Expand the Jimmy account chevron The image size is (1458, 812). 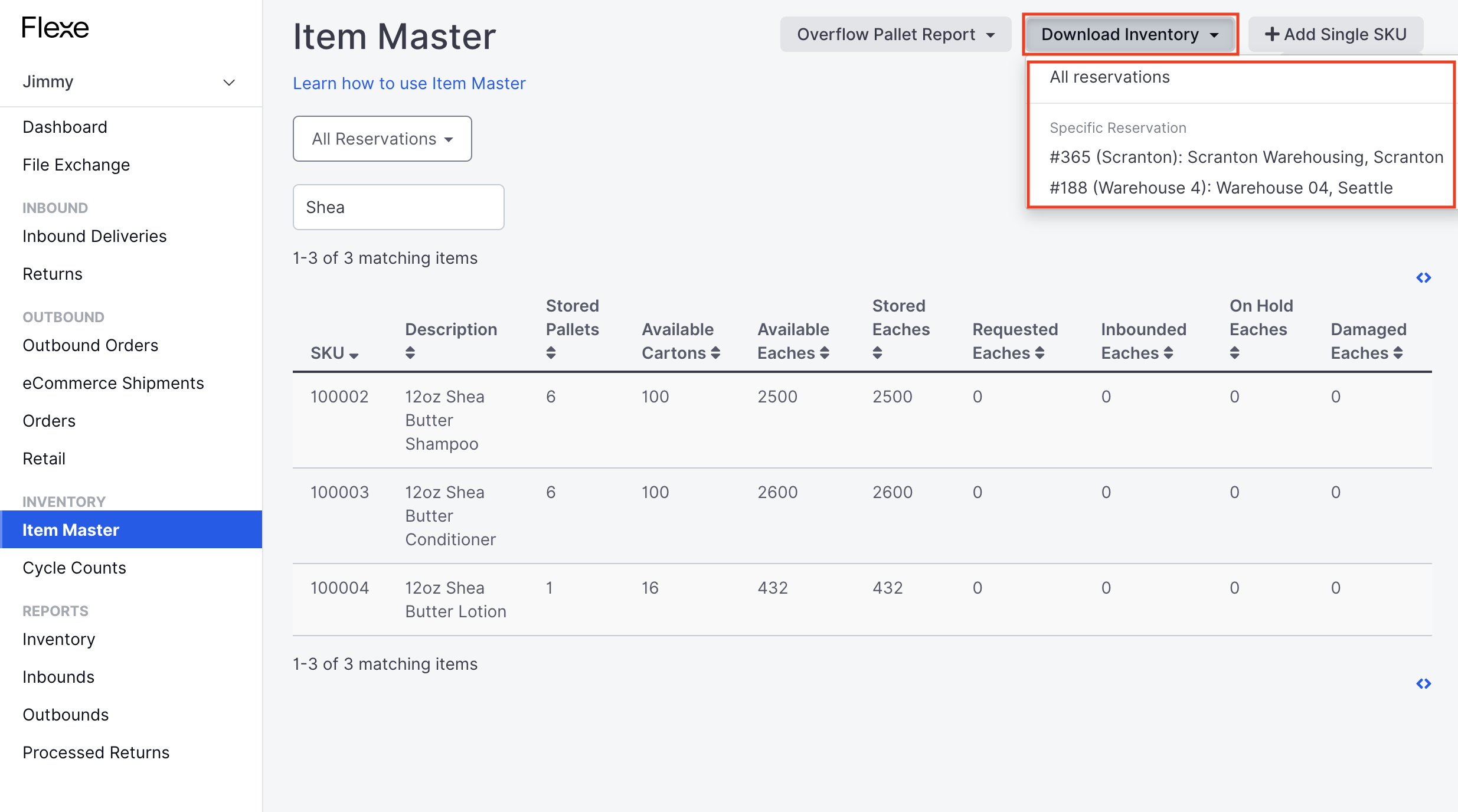click(229, 82)
